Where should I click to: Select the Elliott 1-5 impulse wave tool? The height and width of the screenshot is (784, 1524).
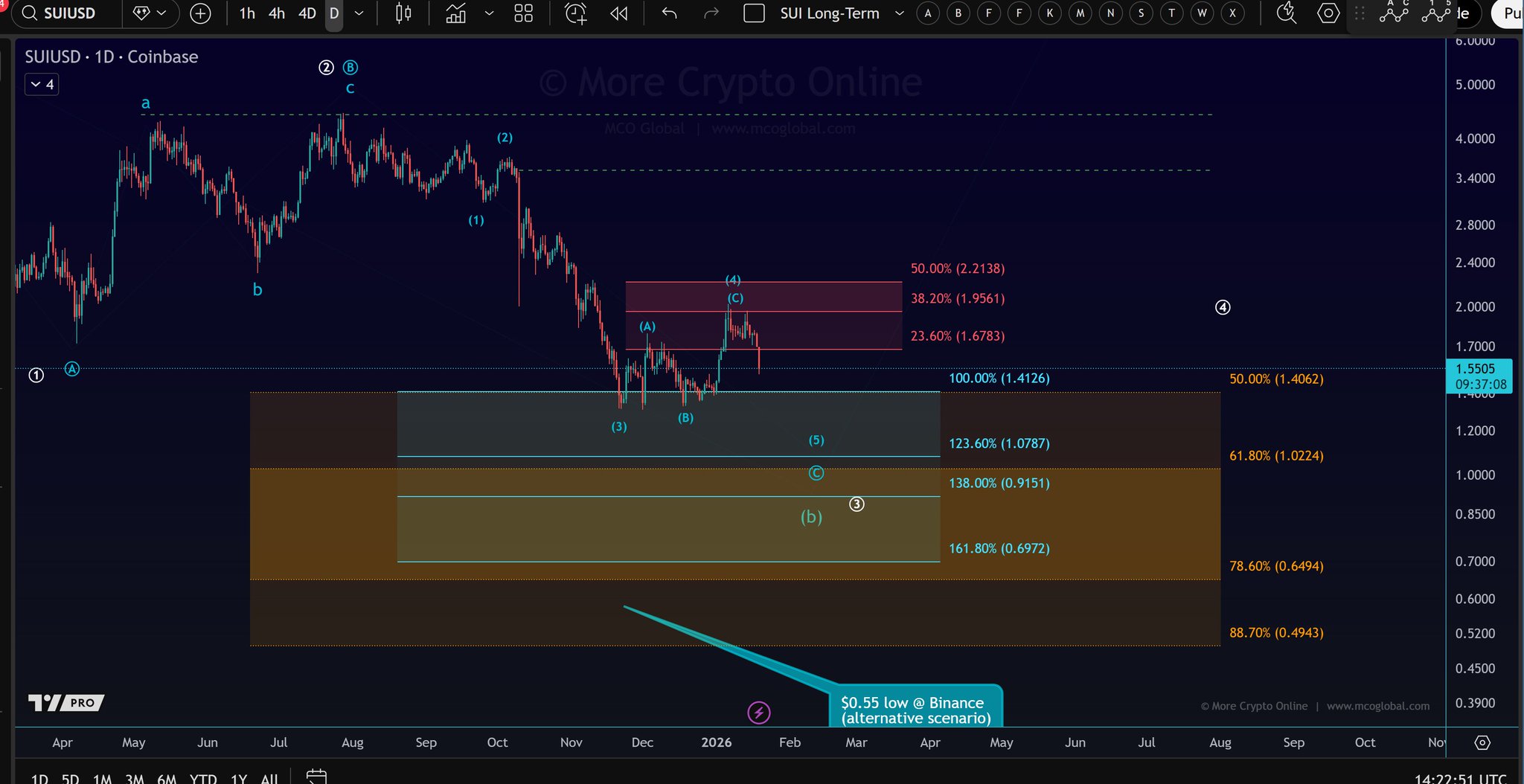coord(1436,11)
